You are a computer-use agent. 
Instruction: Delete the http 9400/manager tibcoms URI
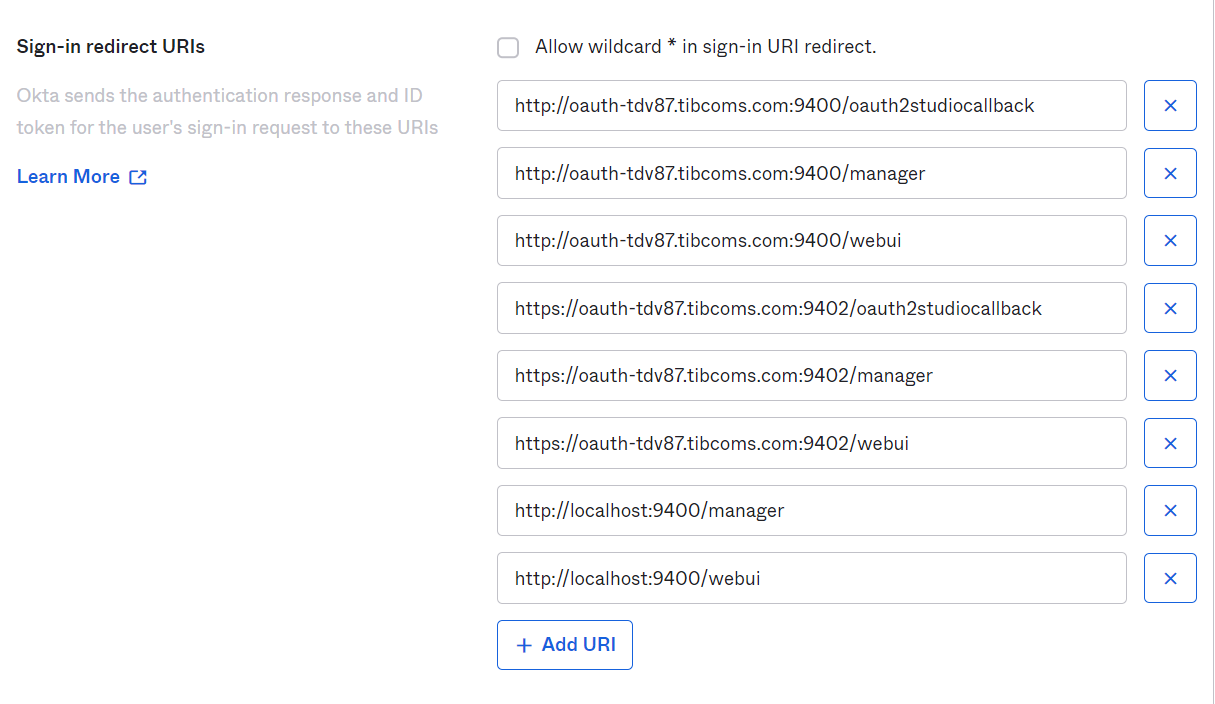point(1170,173)
